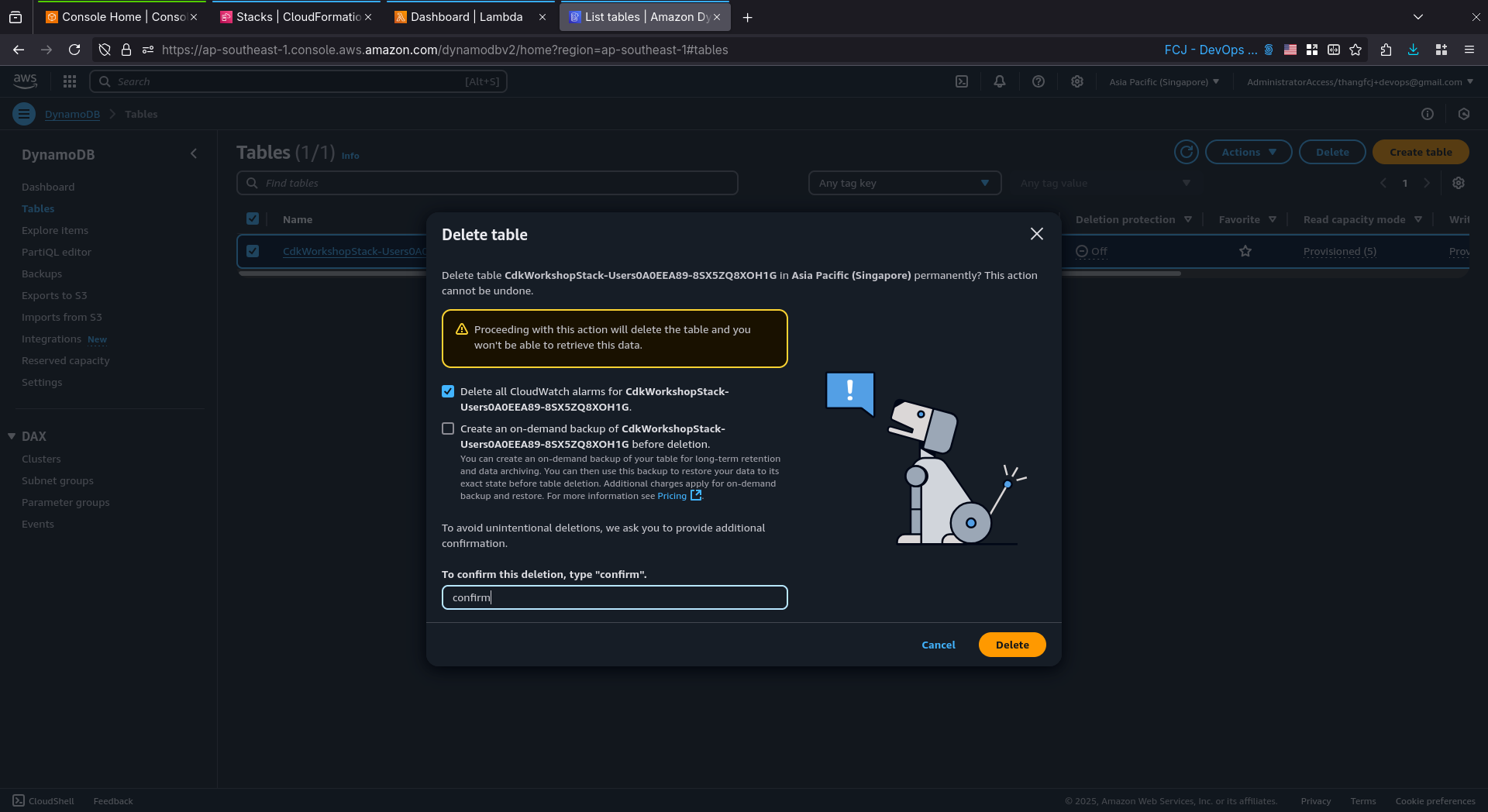1488x812 pixels.
Task: Open CloudShell icon in top bar
Action: coord(962,81)
